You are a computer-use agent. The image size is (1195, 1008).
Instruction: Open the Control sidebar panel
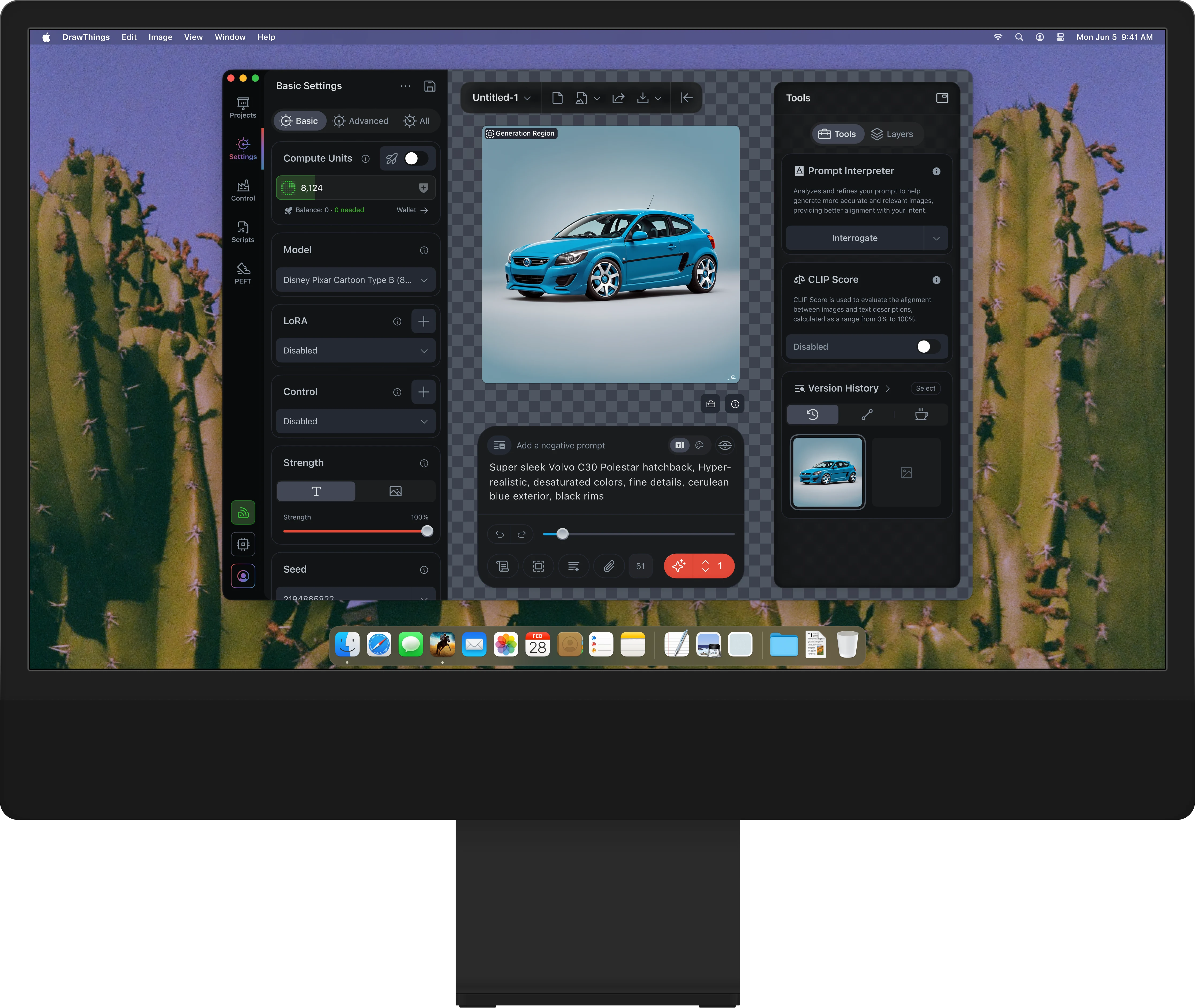[243, 190]
